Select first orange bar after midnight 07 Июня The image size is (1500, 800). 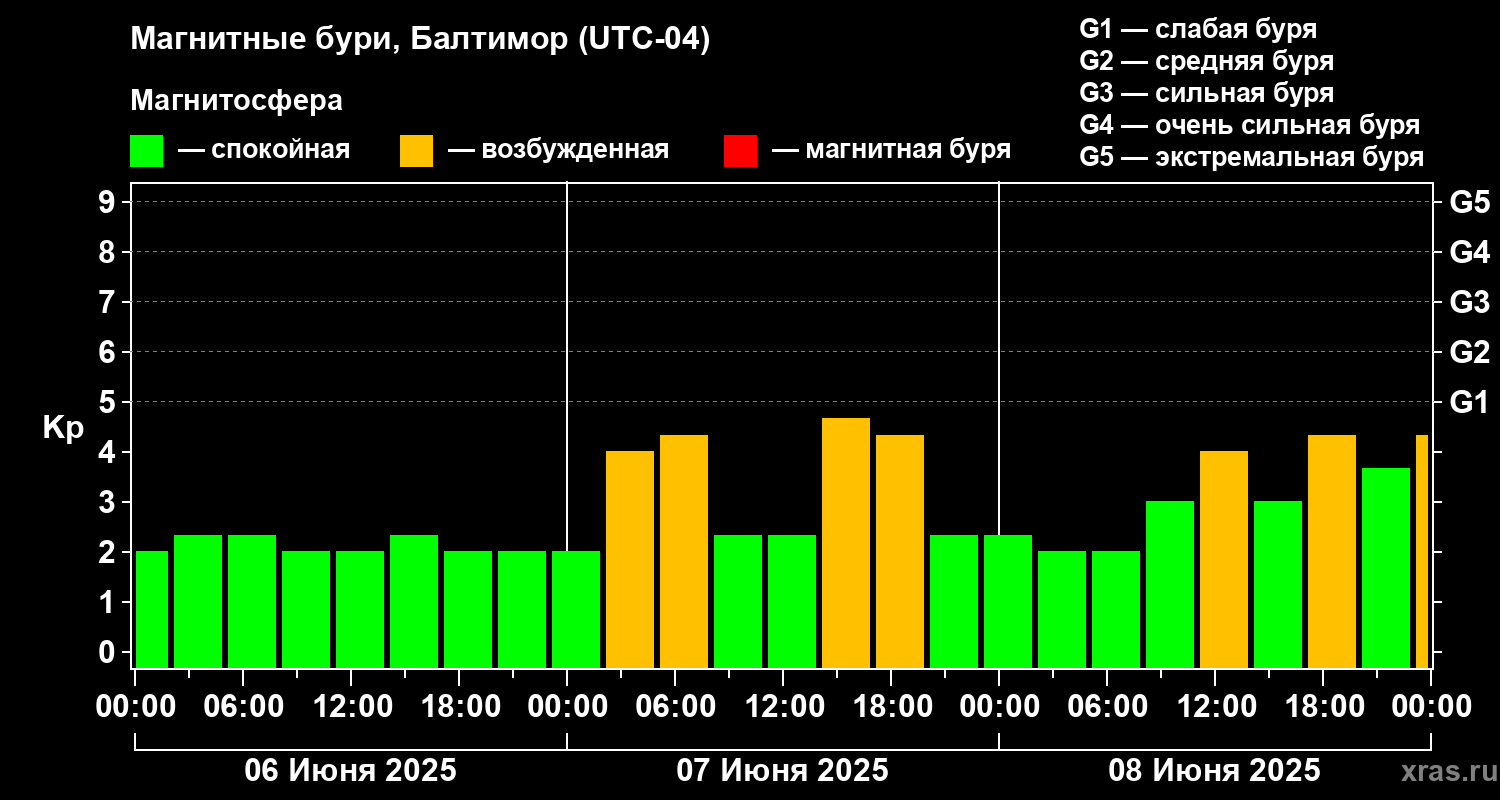coord(630,559)
